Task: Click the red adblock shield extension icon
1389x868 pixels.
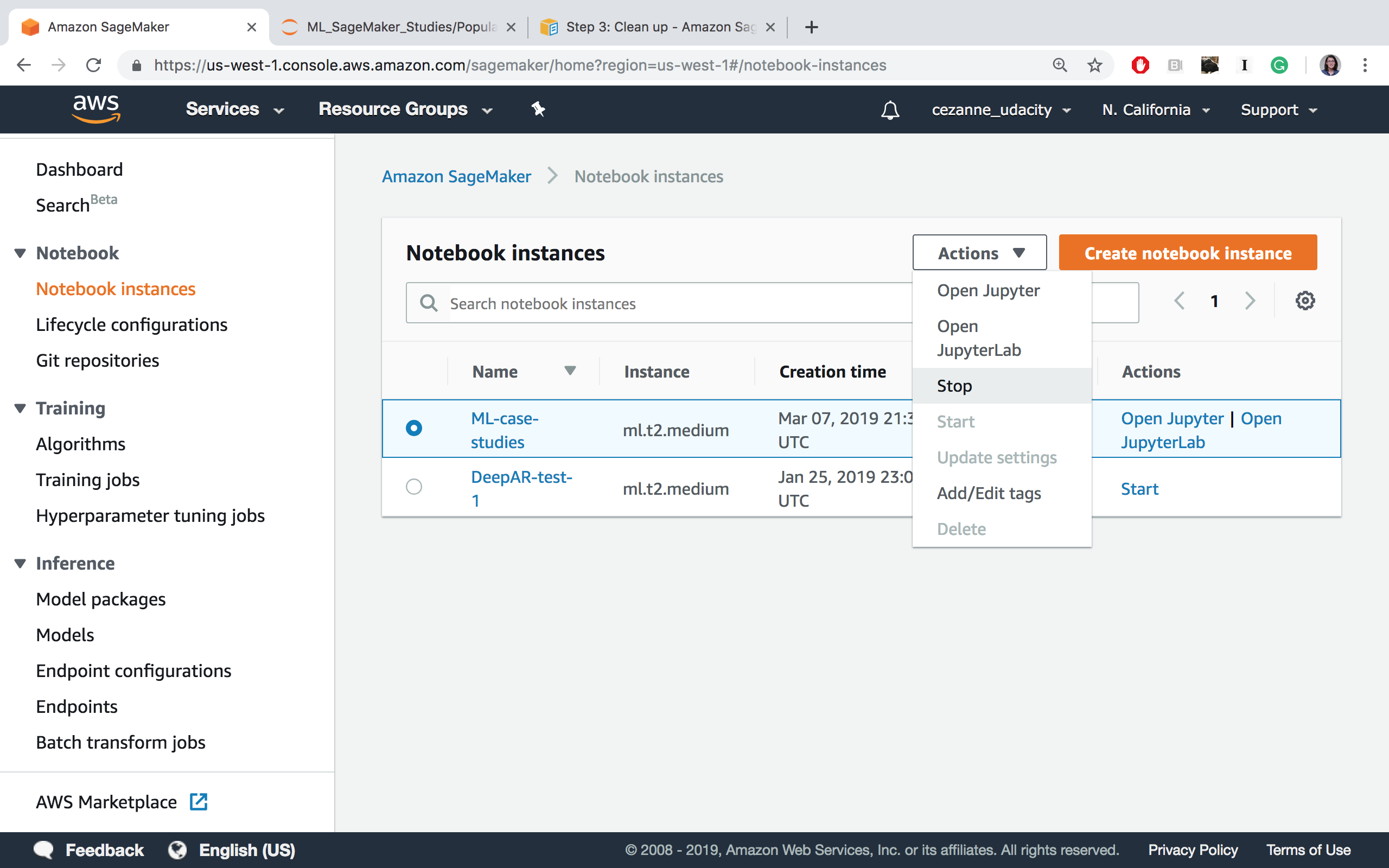Action: [x=1140, y=65]
